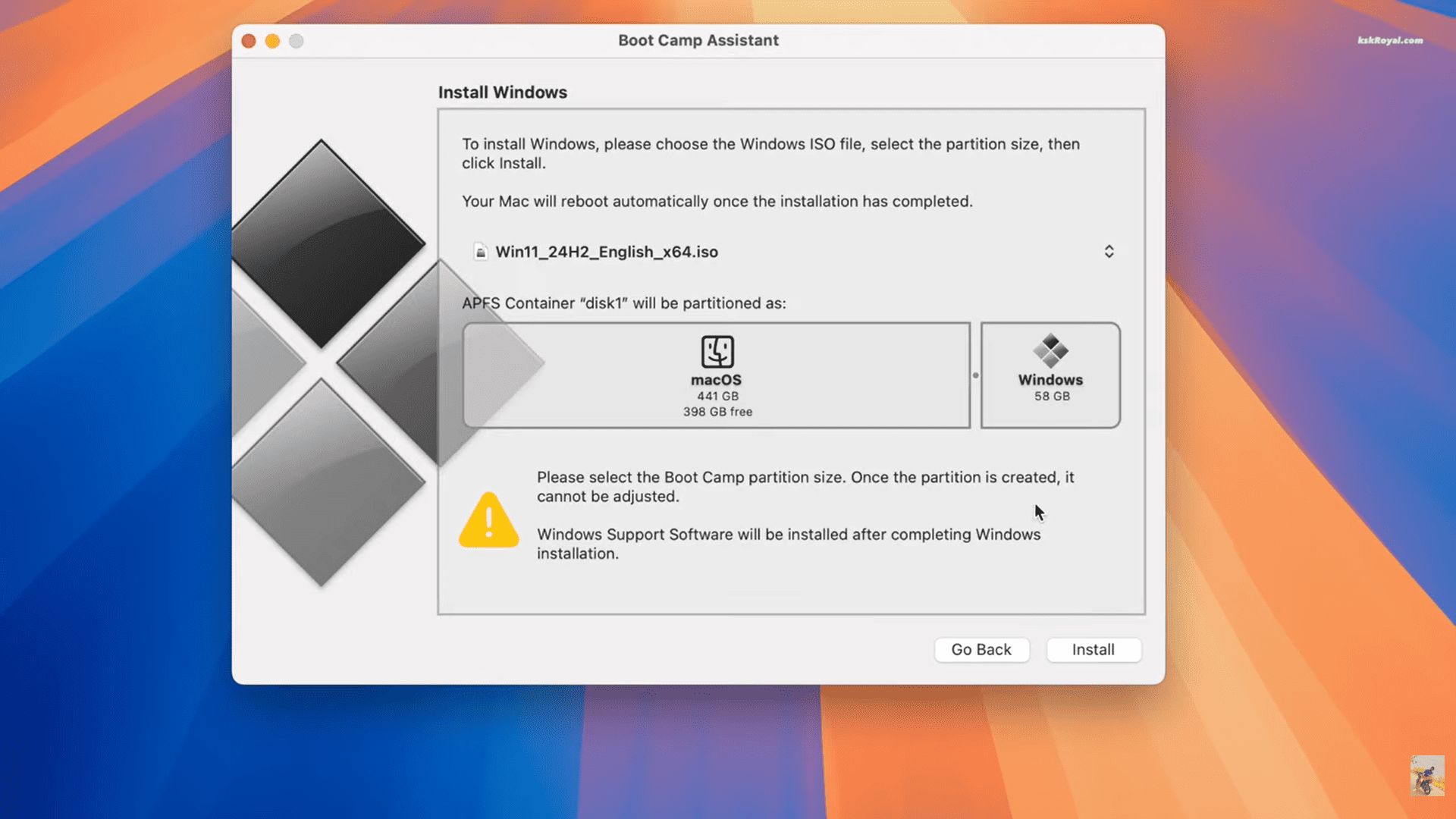Click the Install Windows heading
The width and height of the screenshot is (1456, 819).
tap(503, 93)
